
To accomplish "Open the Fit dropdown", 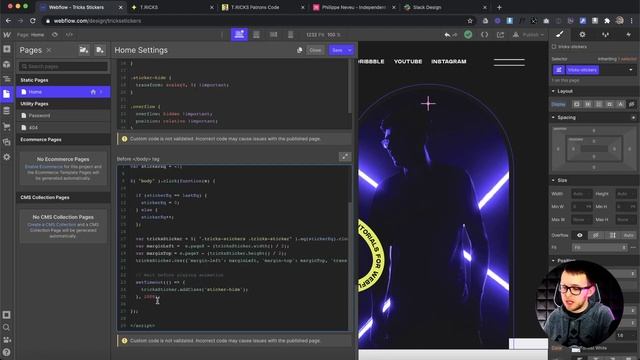I will (x=600, y=247).
